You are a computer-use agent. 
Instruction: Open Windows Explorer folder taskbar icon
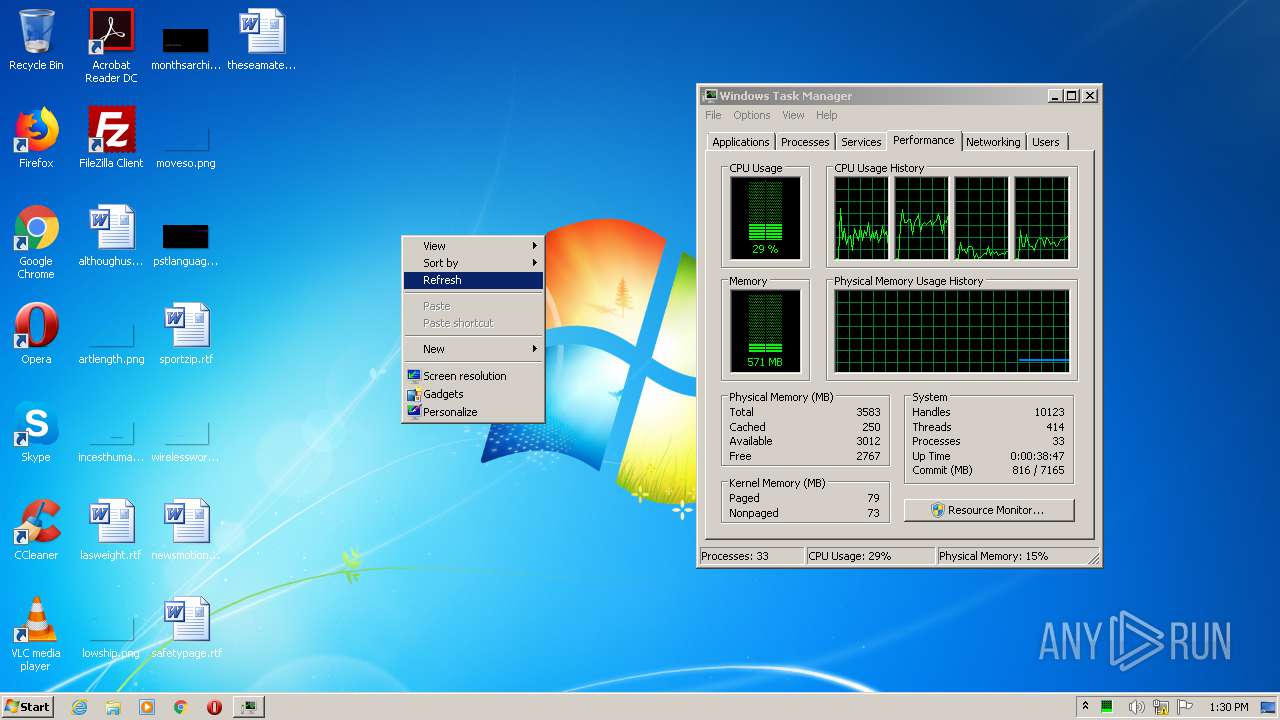pyautogui.click(x=113, y=707)
